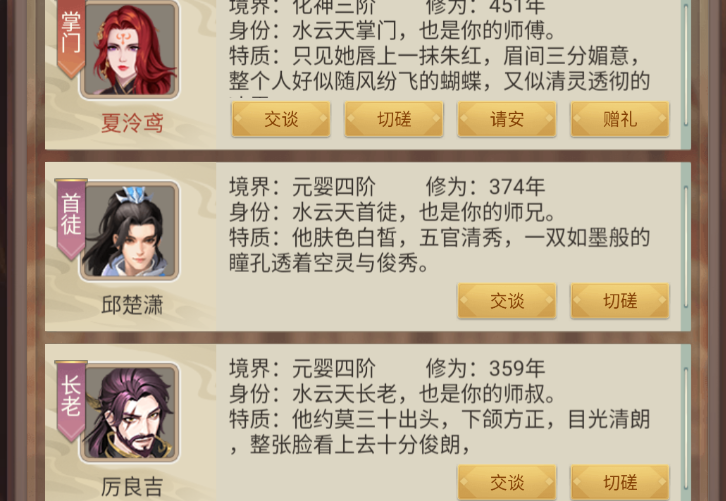Image resolution: width=726 pixels, height=501 pixels.
Task: Click scrollbar in 邱楚潇's description panel
Action: coord(686,246)
